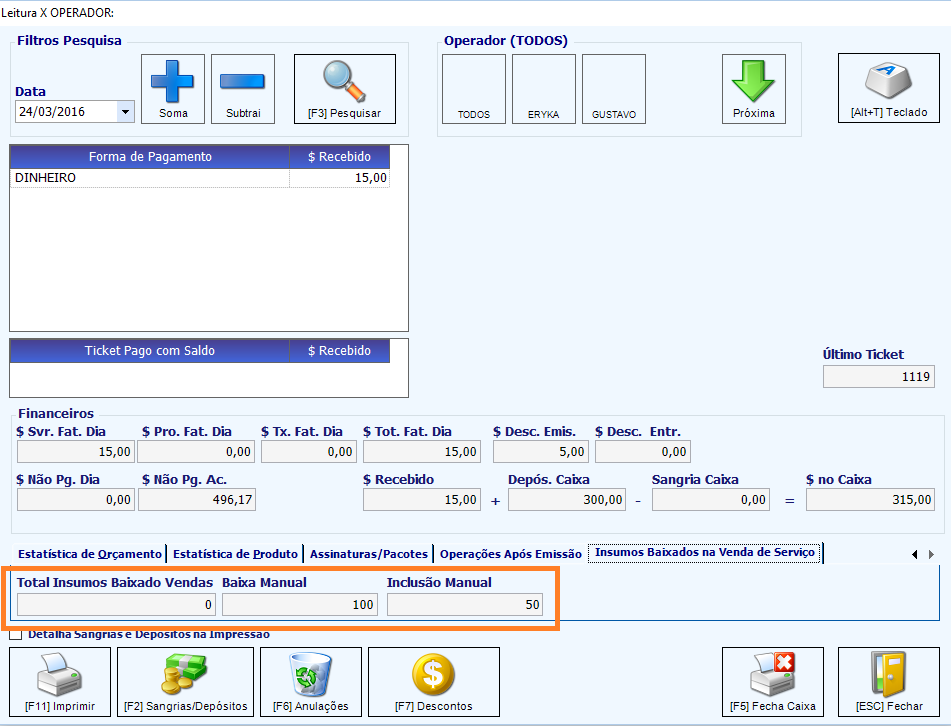Click the blue minus Subtrai button
Image resolution: width=951 pixels, height=726 pixels.
pyautogui.click(x=243, y=89)
